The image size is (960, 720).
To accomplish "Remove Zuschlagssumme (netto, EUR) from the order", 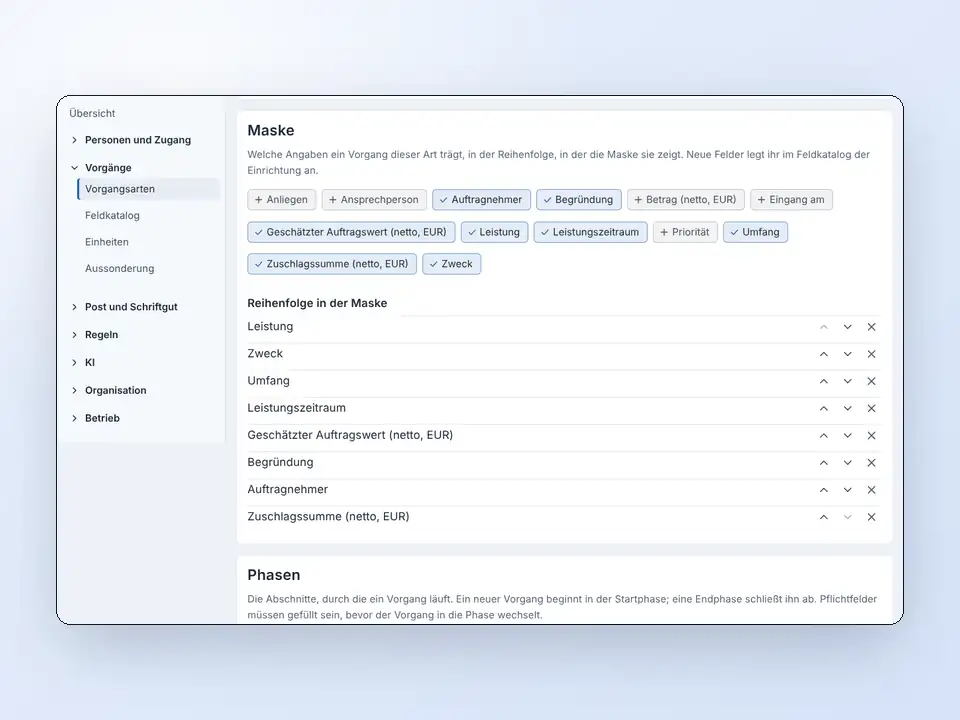I will point(871,517).
